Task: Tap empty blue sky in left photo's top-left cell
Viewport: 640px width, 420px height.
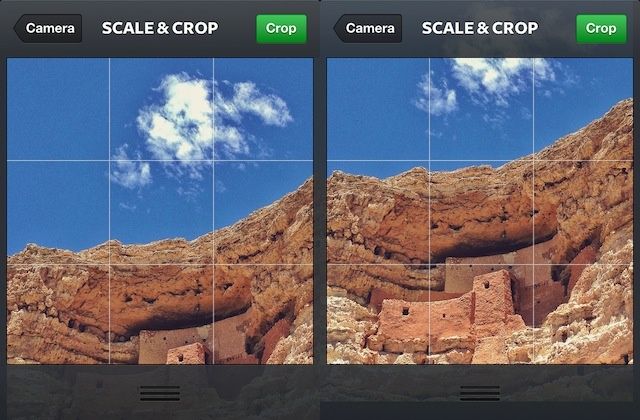Action: 58,109
